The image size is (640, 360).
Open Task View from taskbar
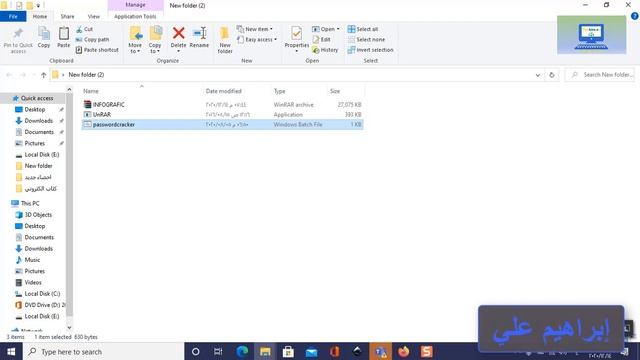click(218, 351)
